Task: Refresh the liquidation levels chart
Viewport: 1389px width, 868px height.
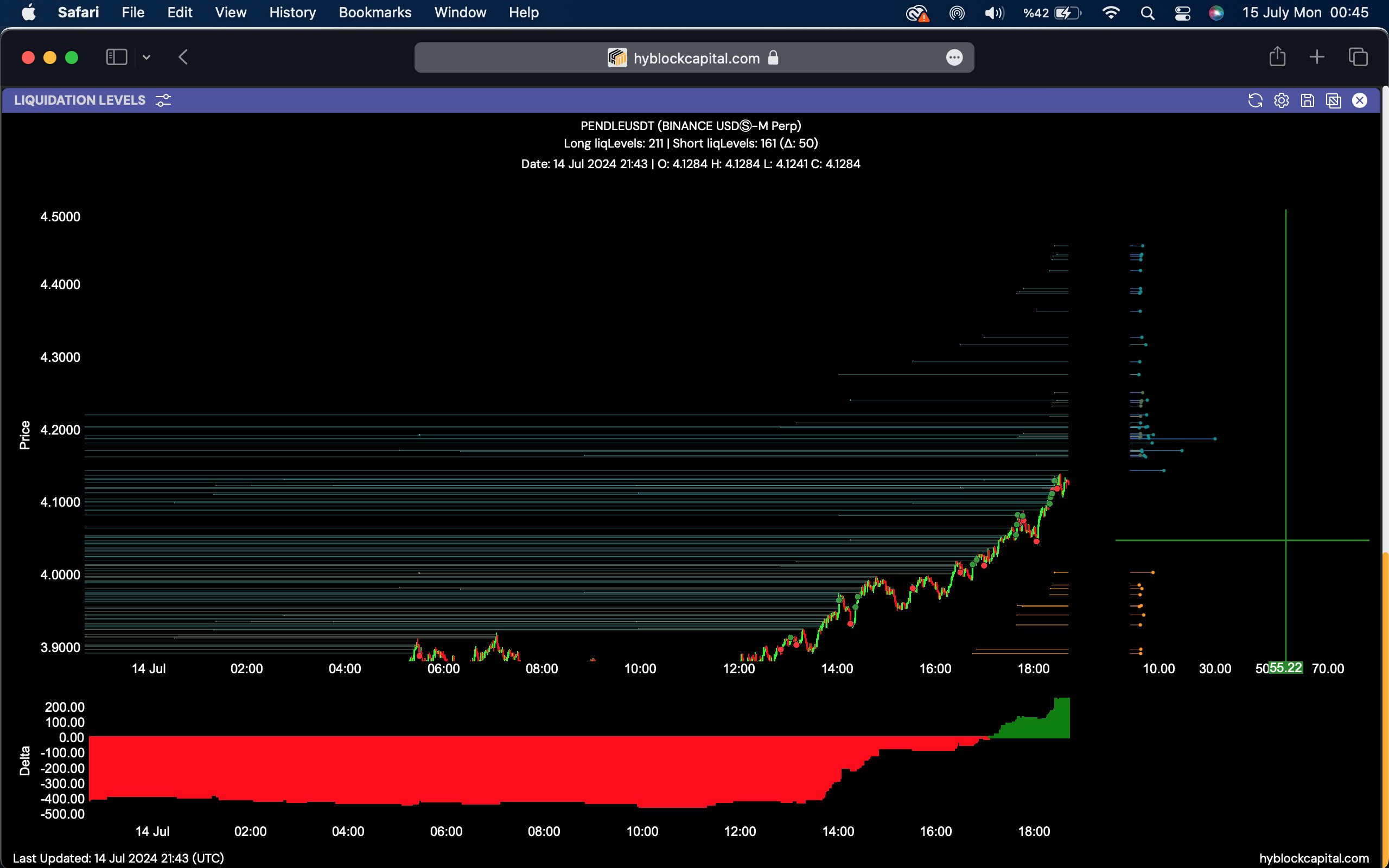Action: [1256, 100]
